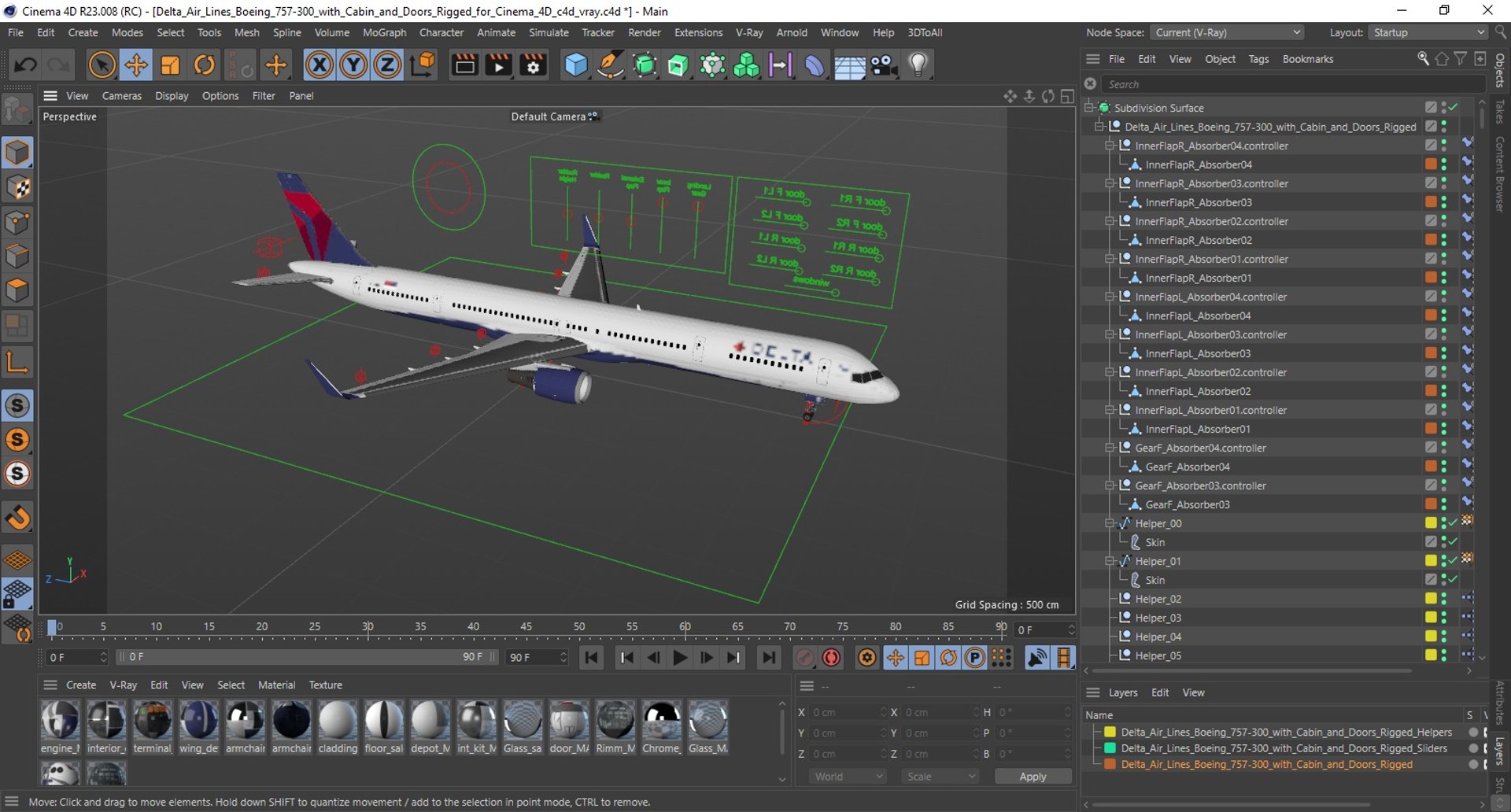Toggle Subdivision Surface enable checkmark
This screenshot has width=1511, height=812.
coord(1454,107)
